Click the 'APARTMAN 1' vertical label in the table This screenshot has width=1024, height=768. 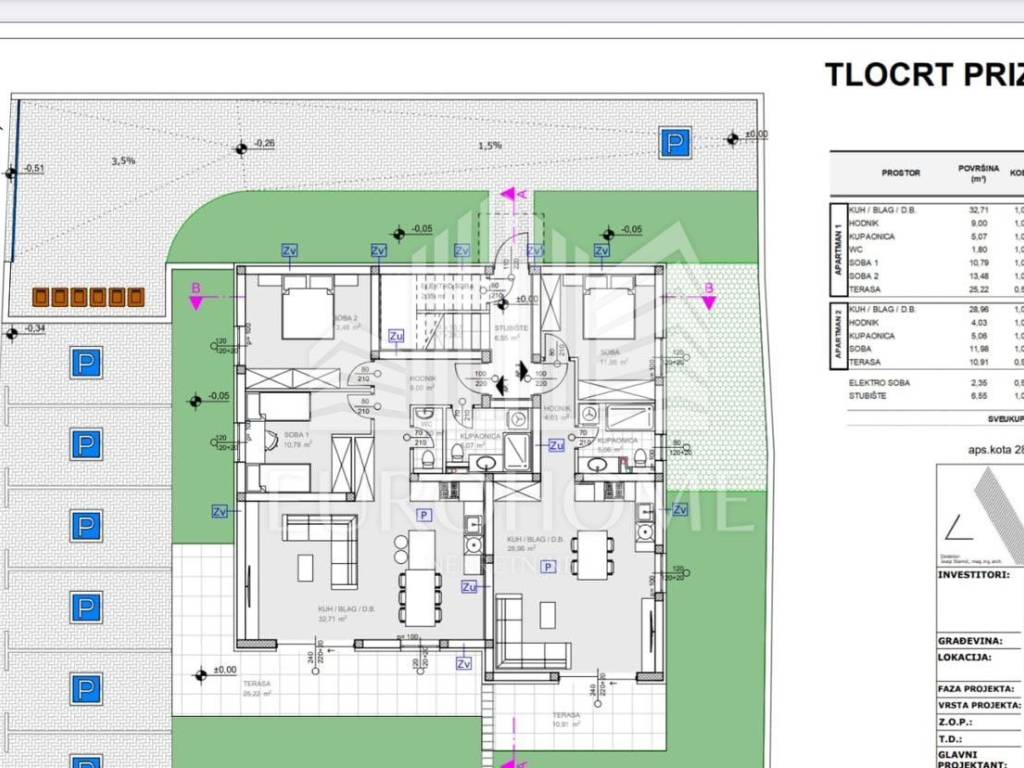[x=838, y=249]
